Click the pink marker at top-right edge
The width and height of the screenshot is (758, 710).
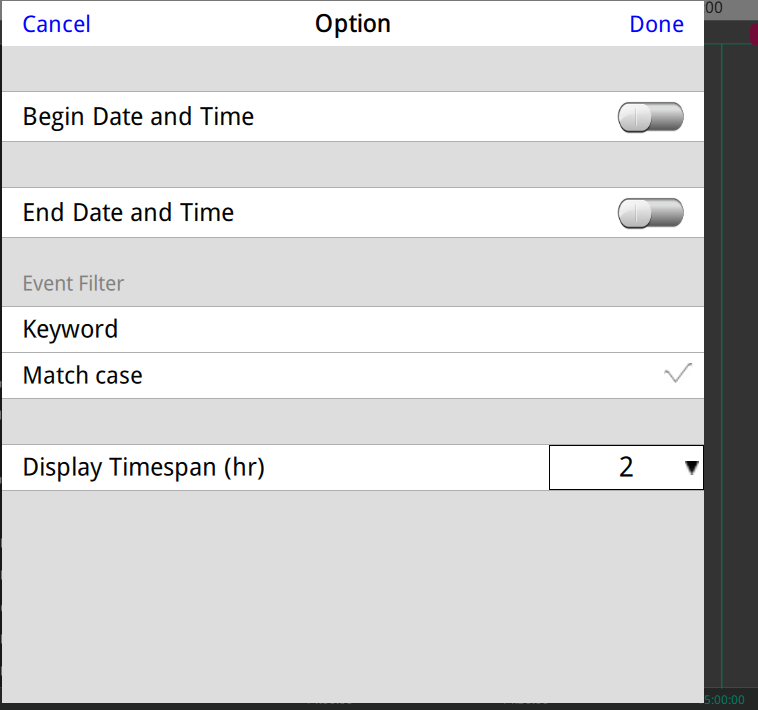click(753, 33)
